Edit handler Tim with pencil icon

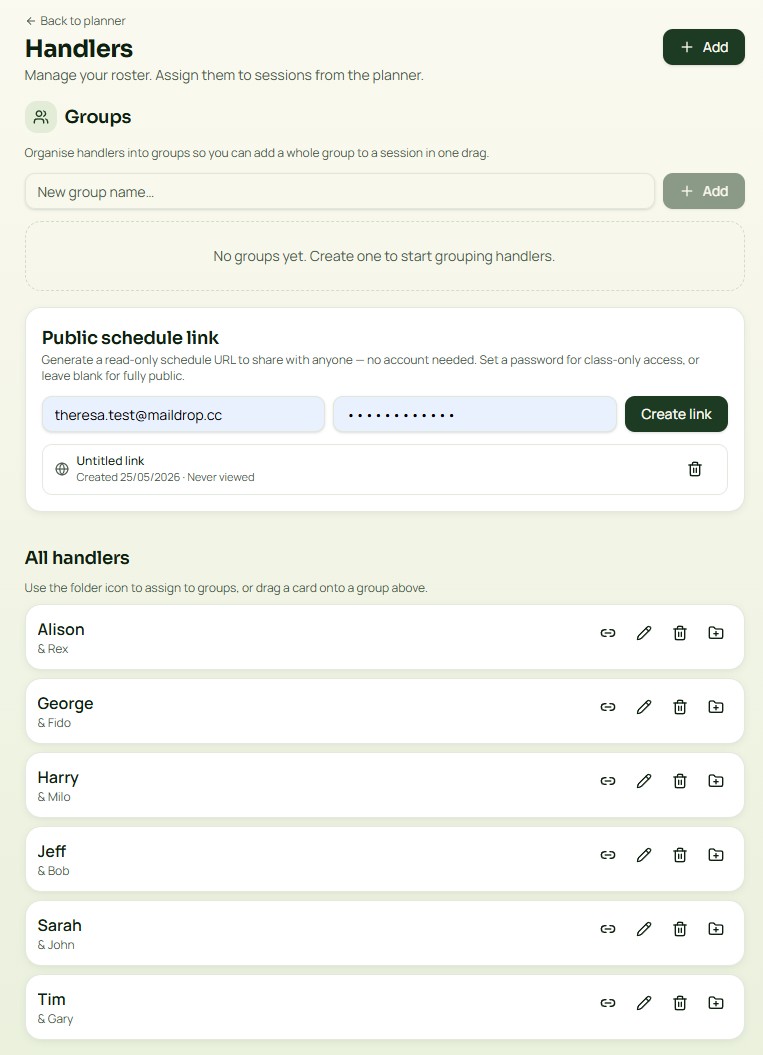[644, 1003]
